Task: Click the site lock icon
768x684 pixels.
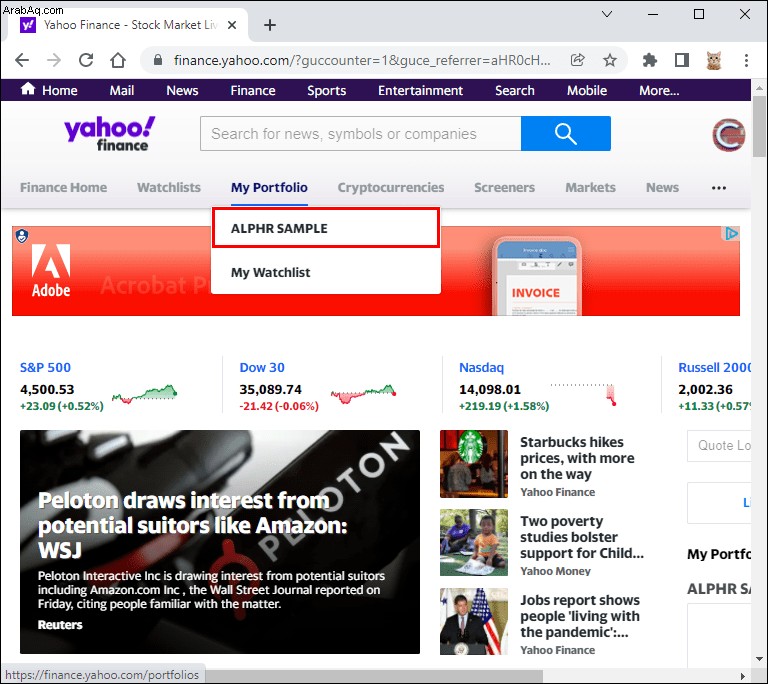Action: (158, 60)
